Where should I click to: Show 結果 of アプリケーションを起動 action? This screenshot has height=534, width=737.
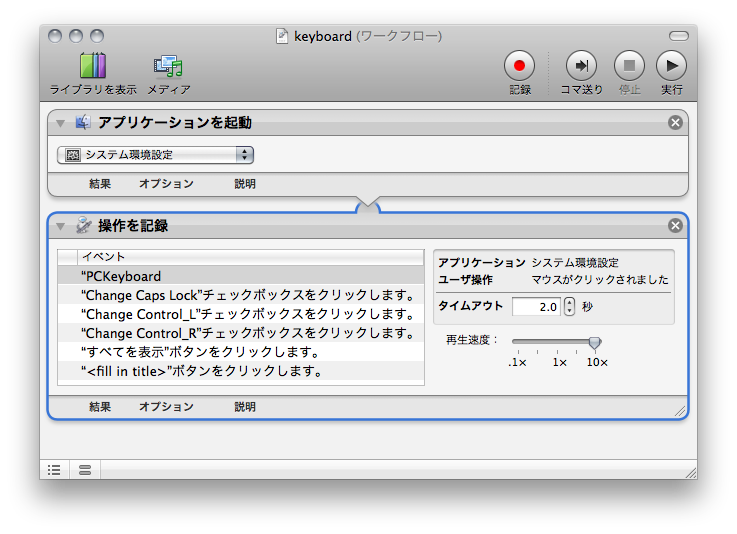100,184
